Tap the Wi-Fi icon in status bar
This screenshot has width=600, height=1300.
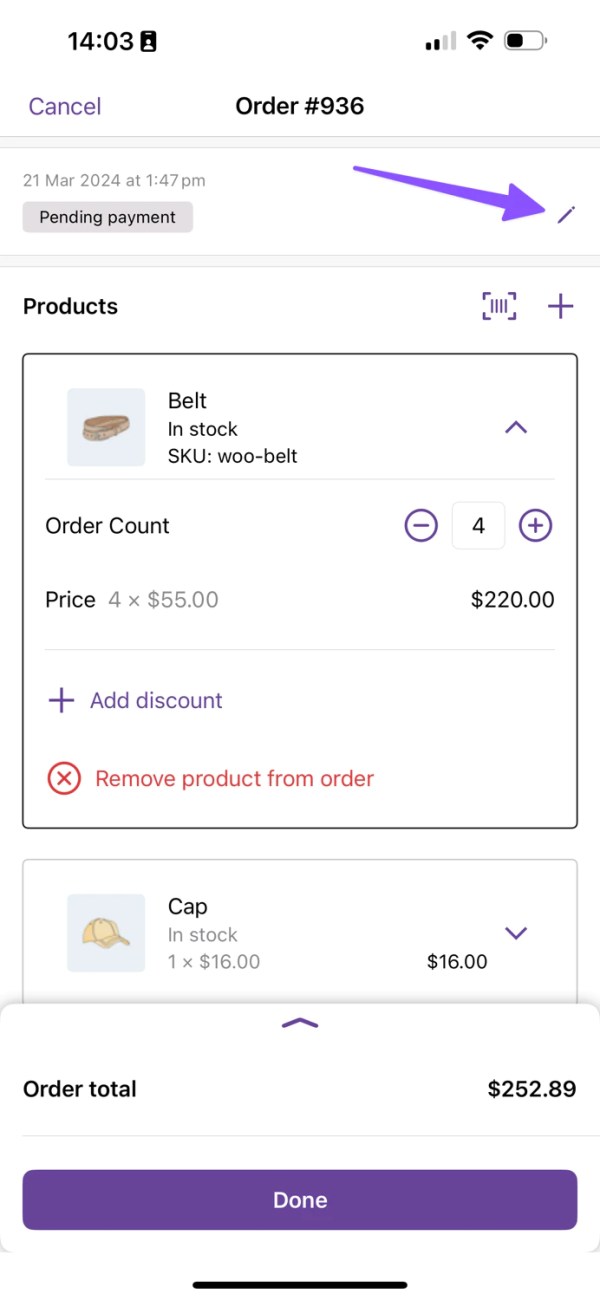tap(480, 41)
